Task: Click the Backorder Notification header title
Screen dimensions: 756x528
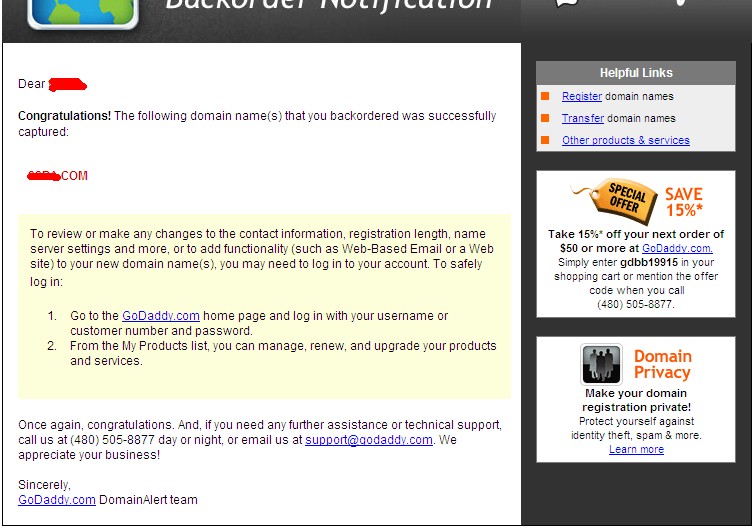Action: [329, 5]
